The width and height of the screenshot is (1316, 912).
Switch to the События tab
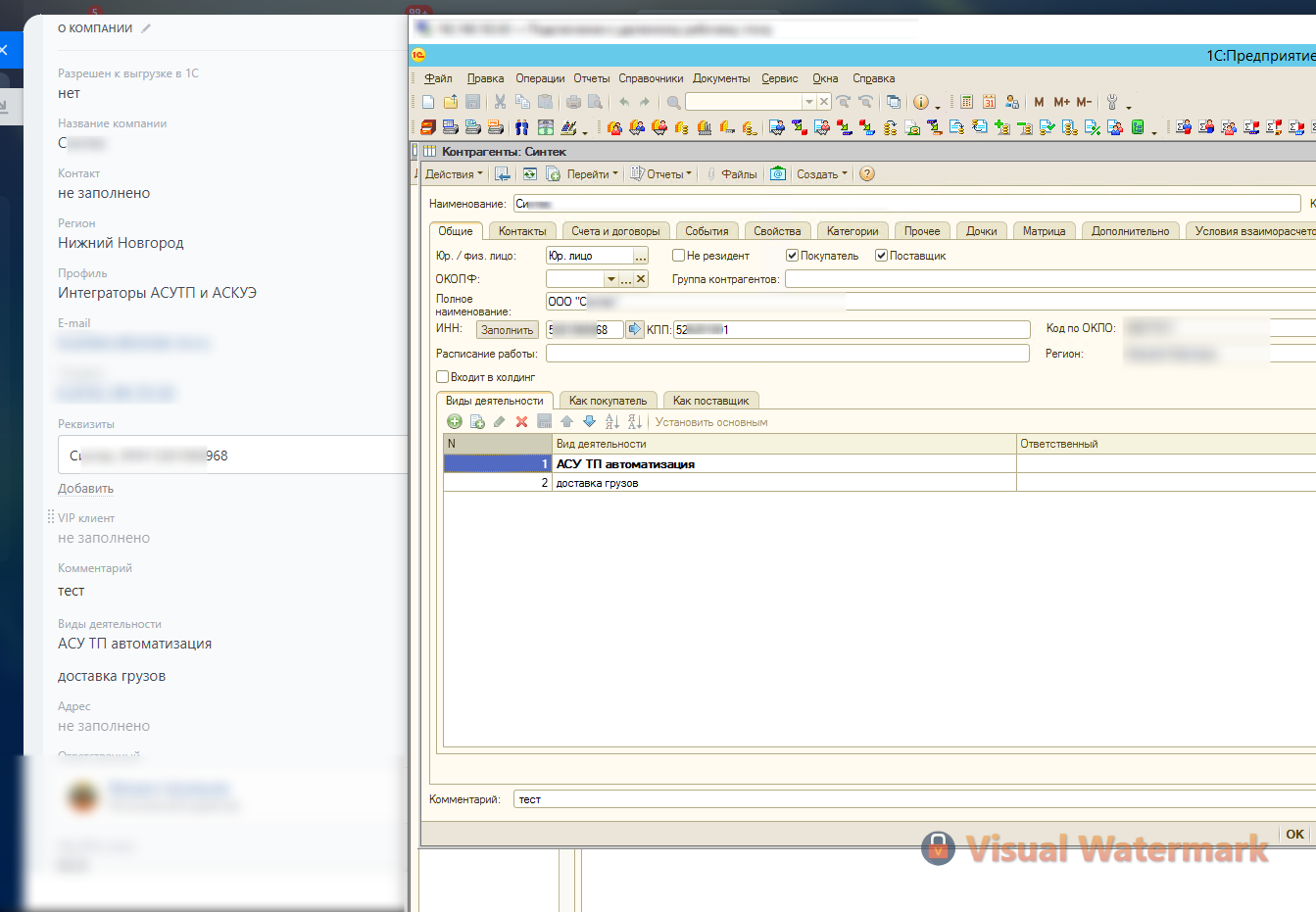pos(707,231)
